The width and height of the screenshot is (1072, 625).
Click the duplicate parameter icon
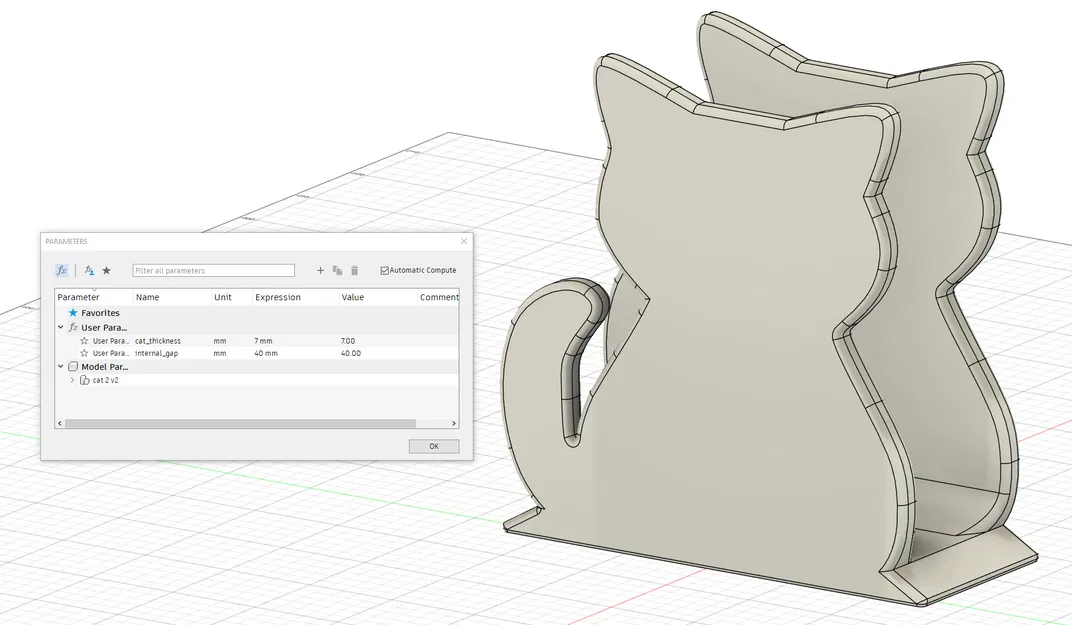[339, 270]
